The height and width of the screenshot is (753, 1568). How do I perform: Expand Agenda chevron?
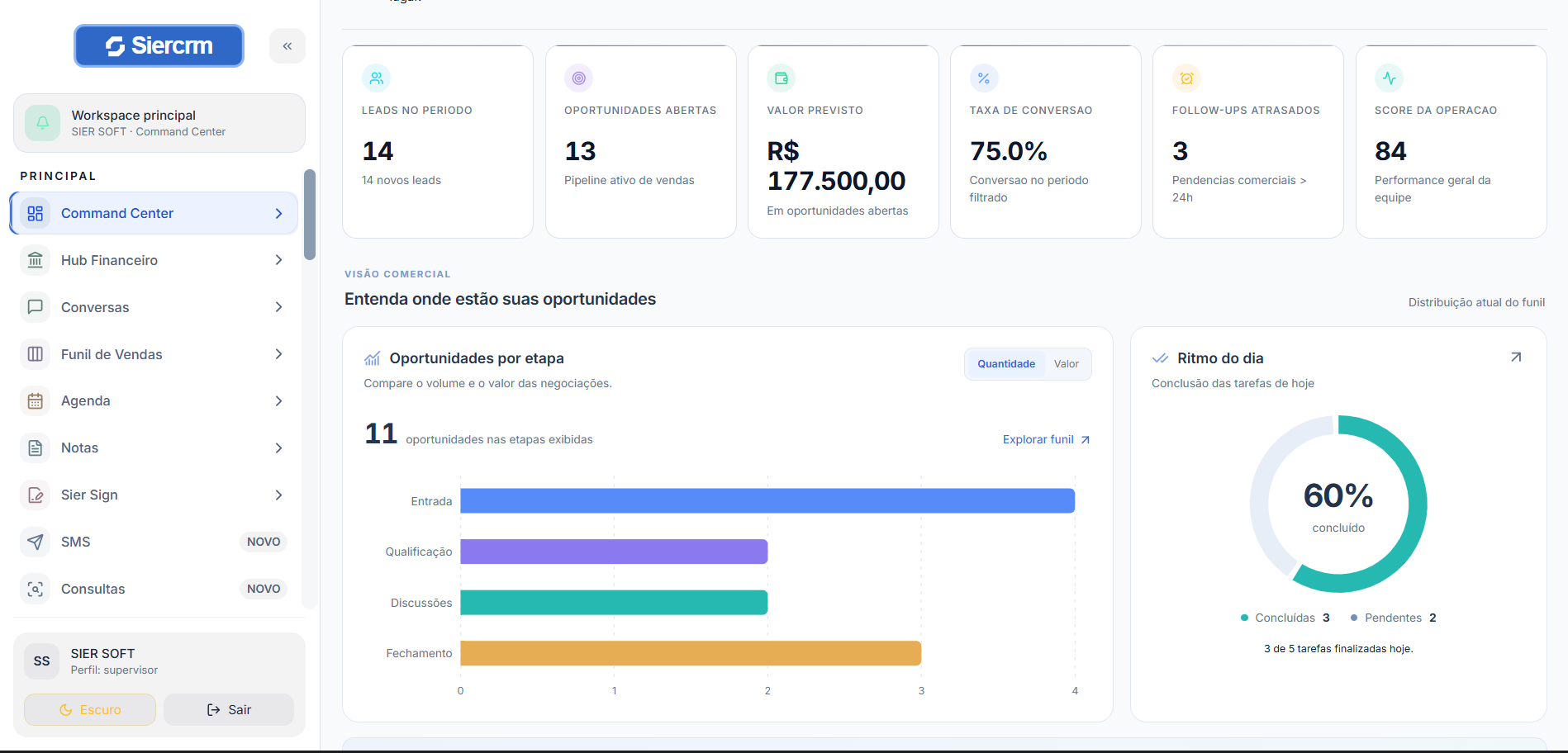coord(279,401)
